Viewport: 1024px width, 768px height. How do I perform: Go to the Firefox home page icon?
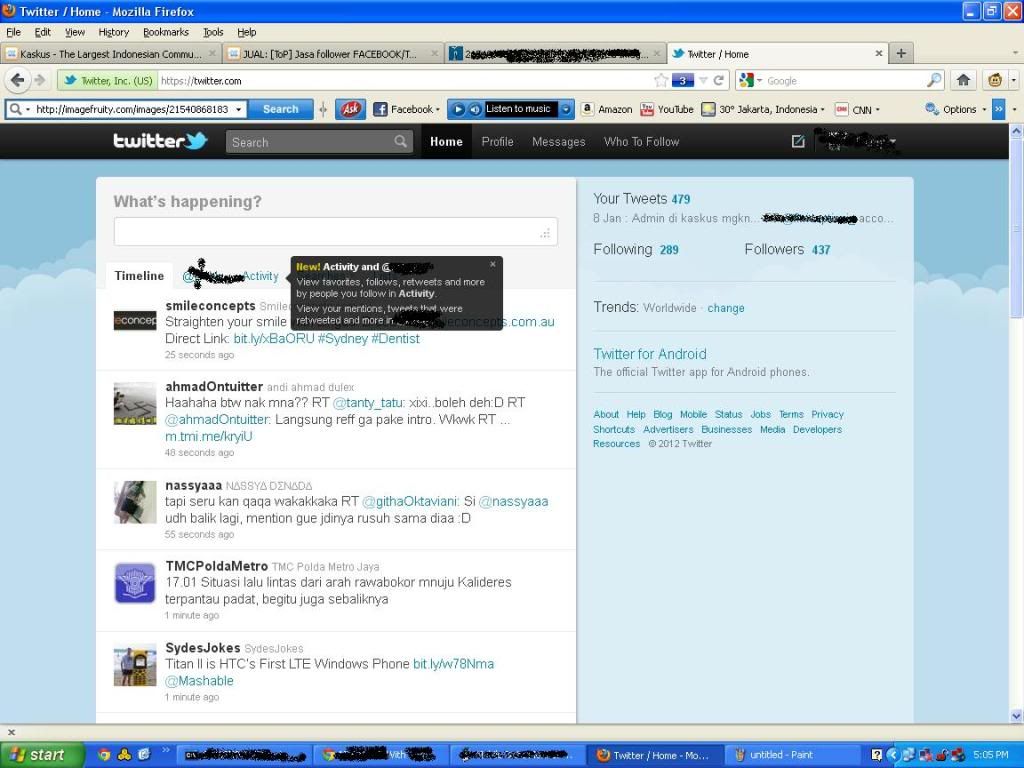click(x=963, y=80)
